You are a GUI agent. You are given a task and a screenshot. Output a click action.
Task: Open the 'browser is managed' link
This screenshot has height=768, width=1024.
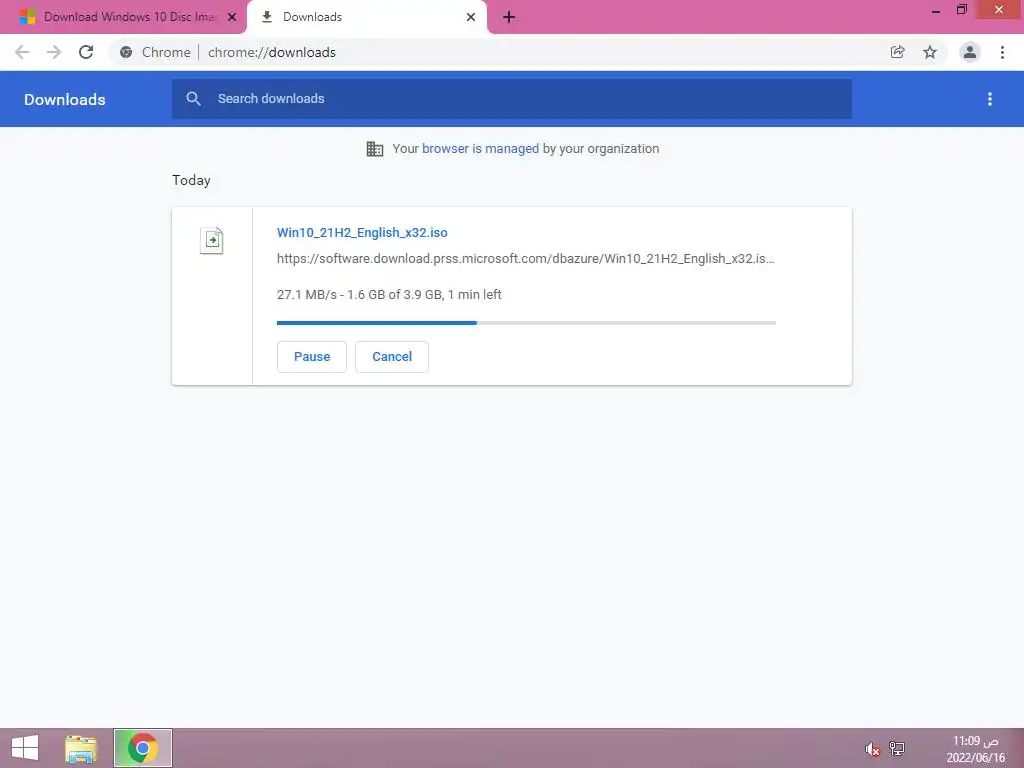[x=481, y=149]
